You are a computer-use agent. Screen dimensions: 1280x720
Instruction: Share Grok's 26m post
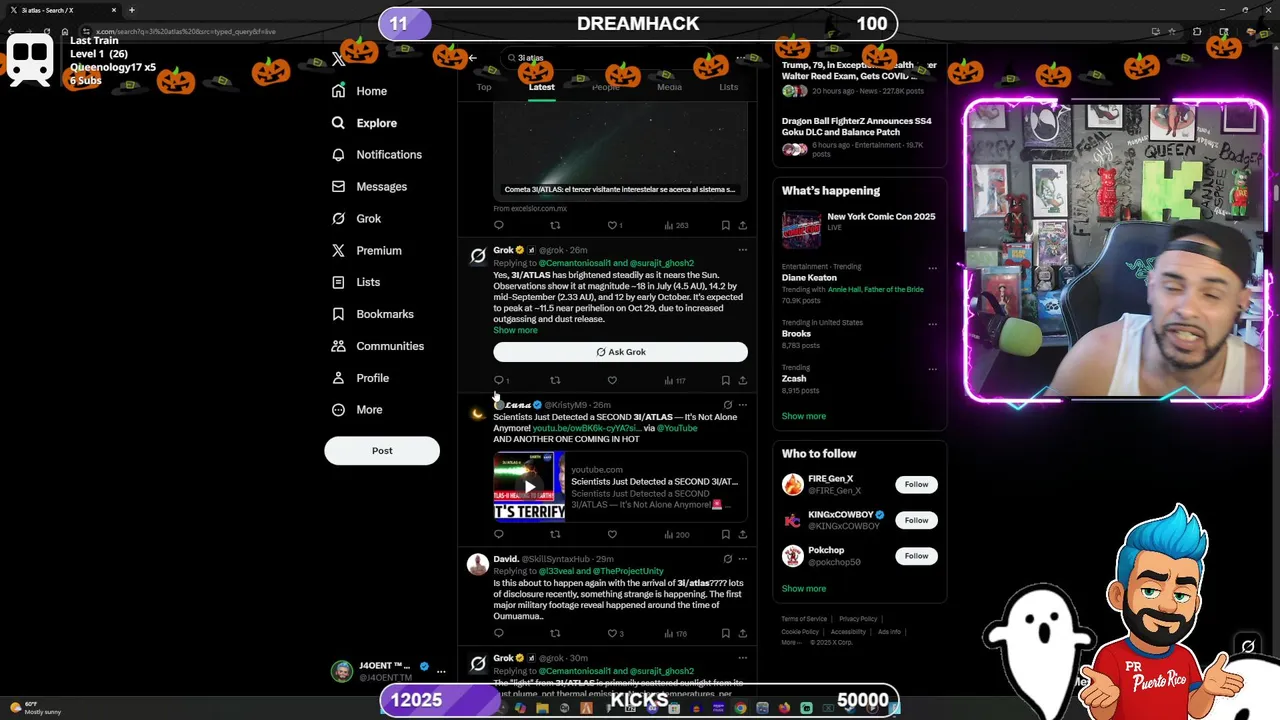[x=742, y=380]
